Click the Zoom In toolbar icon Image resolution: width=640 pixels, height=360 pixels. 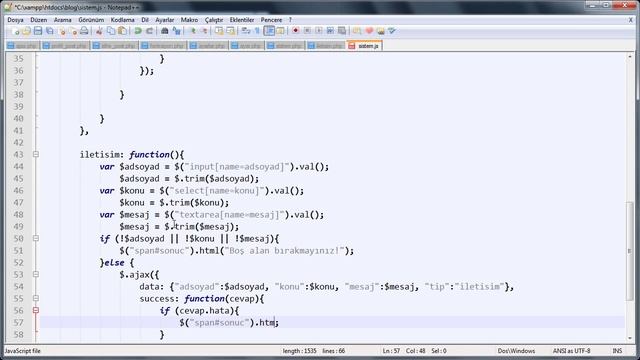click(x=192, y=31)
